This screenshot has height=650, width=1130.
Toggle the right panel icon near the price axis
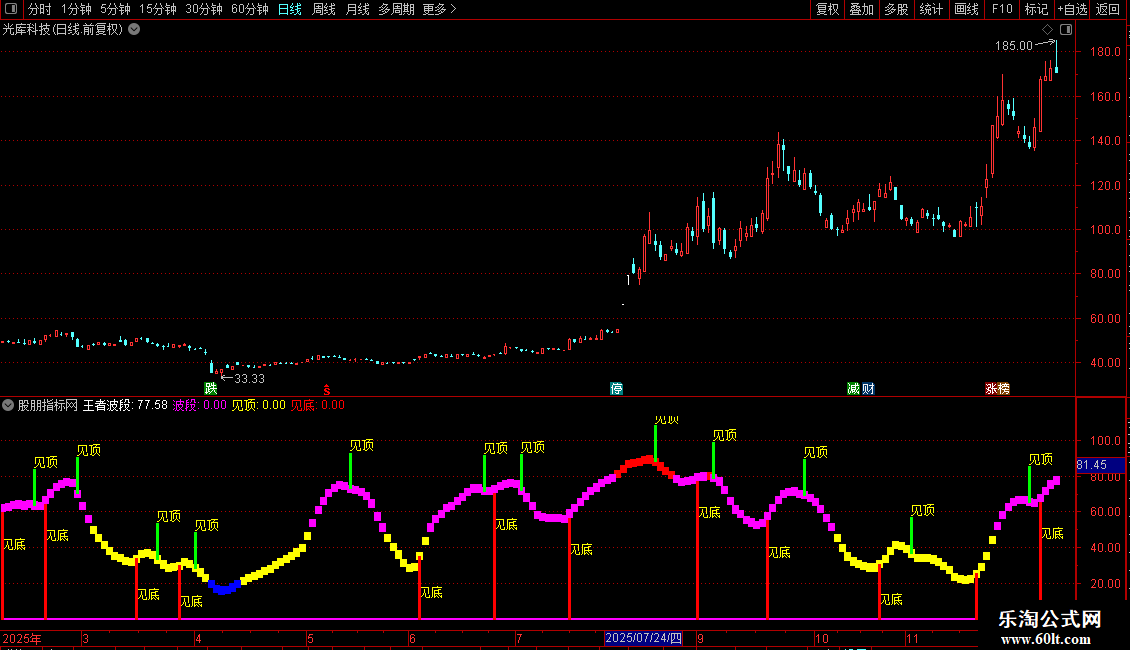(x=1067, y=30)
